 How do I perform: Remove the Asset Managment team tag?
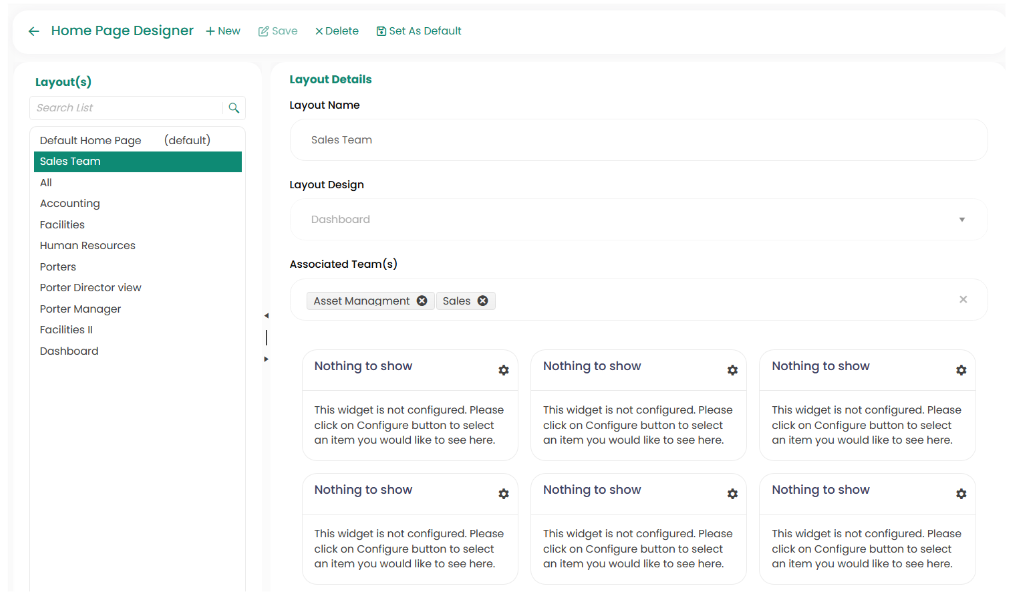[x=422, y=301]
